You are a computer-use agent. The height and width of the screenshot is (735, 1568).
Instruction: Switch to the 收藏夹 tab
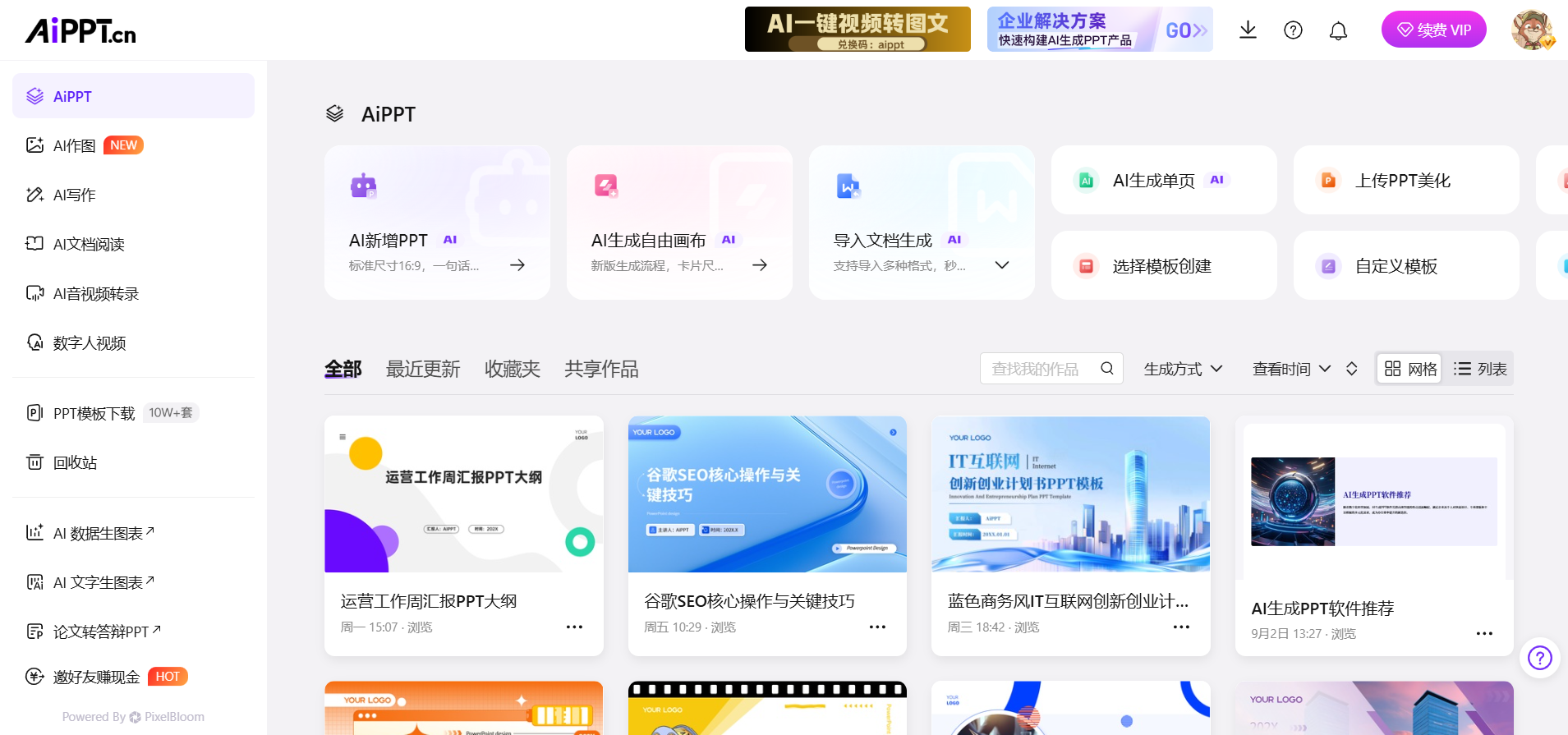pos(513,370)
